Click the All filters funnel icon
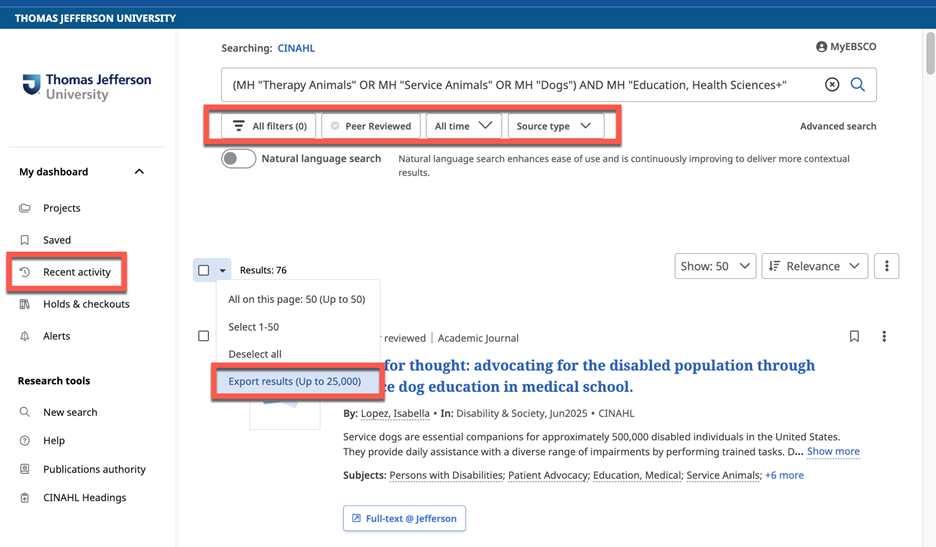Viewport: 936px width, 547px height. click(239, 126)
